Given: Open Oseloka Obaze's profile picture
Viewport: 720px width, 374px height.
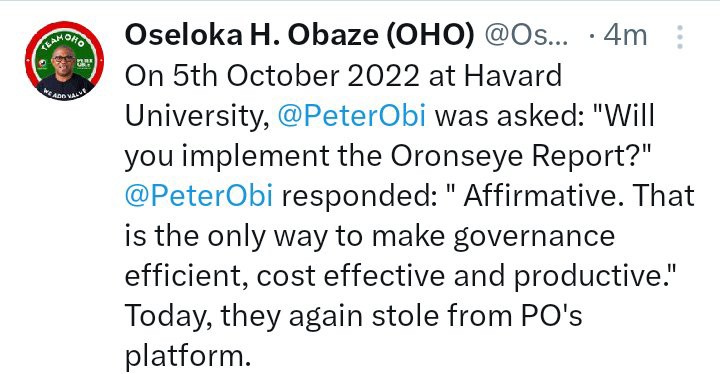Looking at the screenshot, I should pos(64,61).
